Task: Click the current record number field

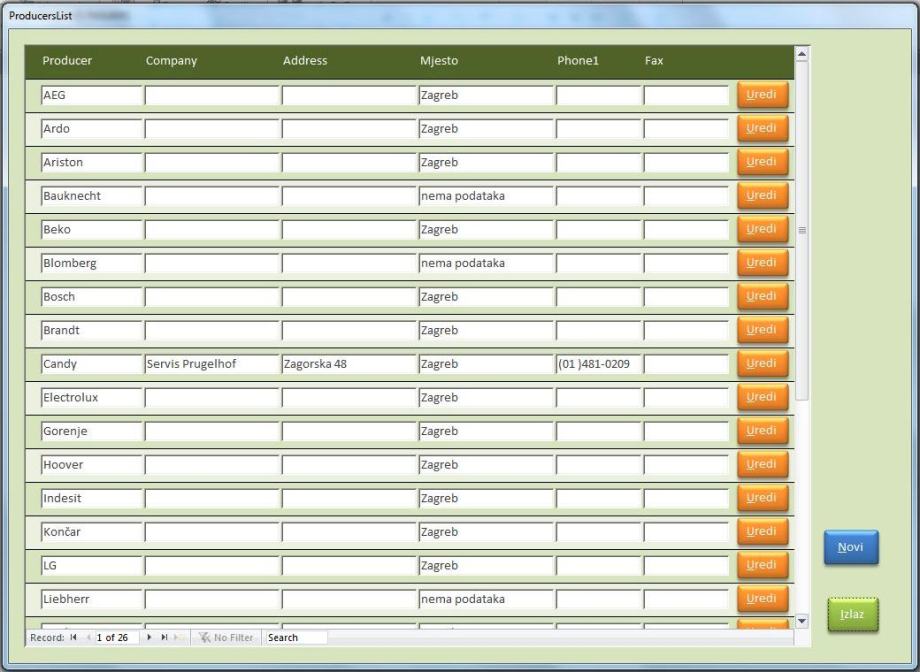Action: [x=117, y=637]
